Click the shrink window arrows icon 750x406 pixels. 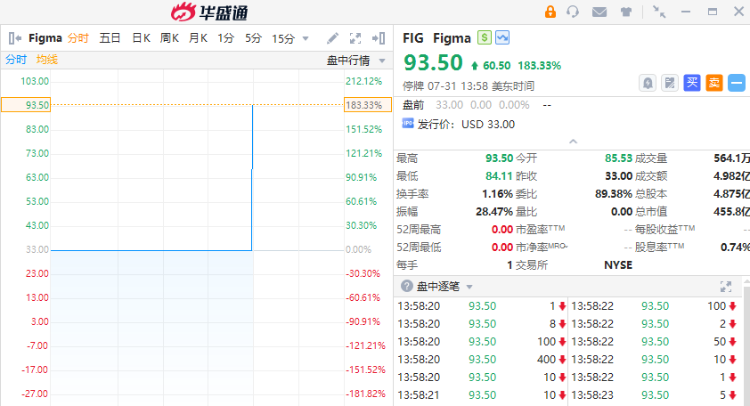click(x=659, y=12)
